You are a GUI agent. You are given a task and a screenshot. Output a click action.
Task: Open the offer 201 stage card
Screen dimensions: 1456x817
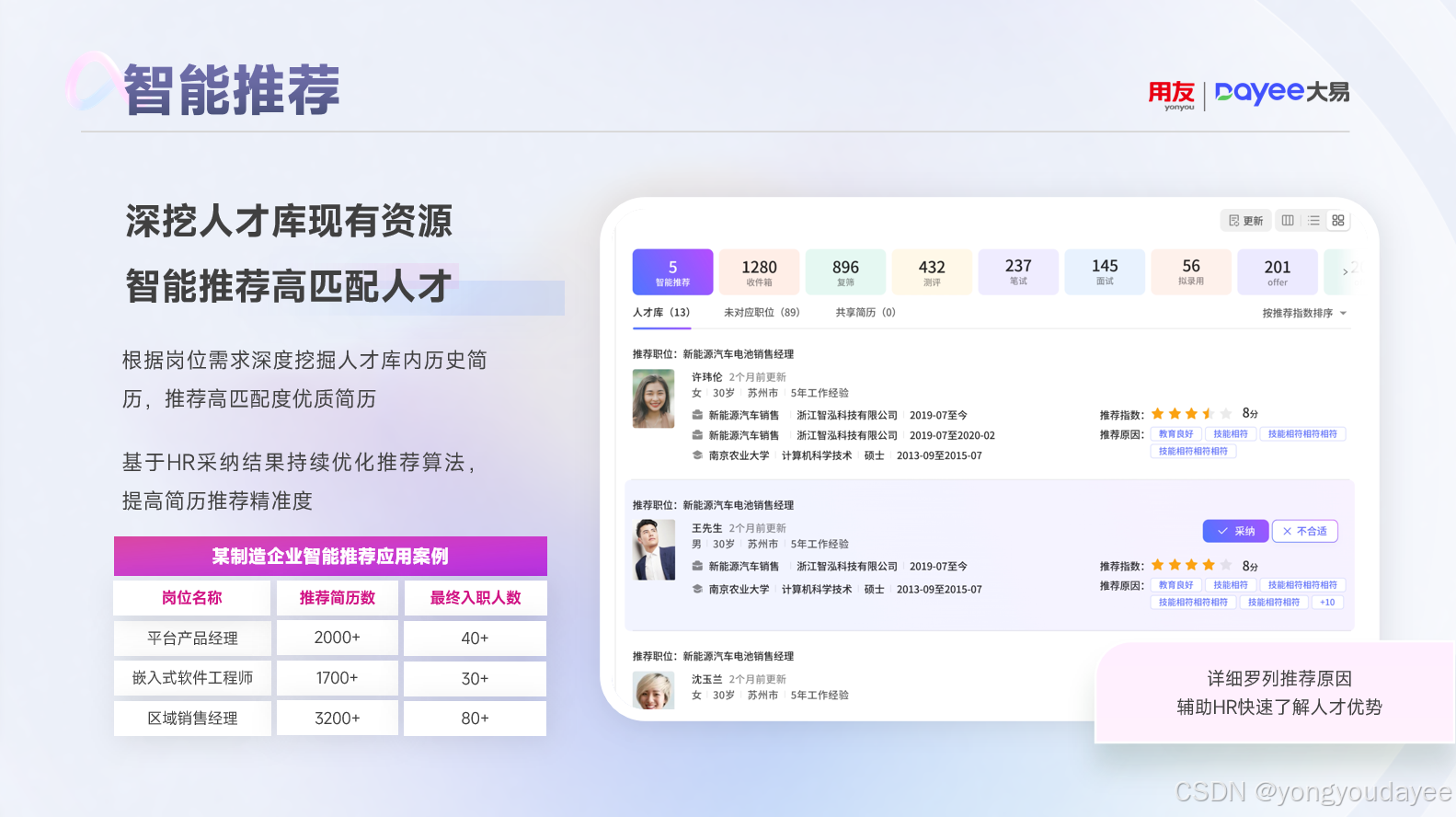(1278, 272)
